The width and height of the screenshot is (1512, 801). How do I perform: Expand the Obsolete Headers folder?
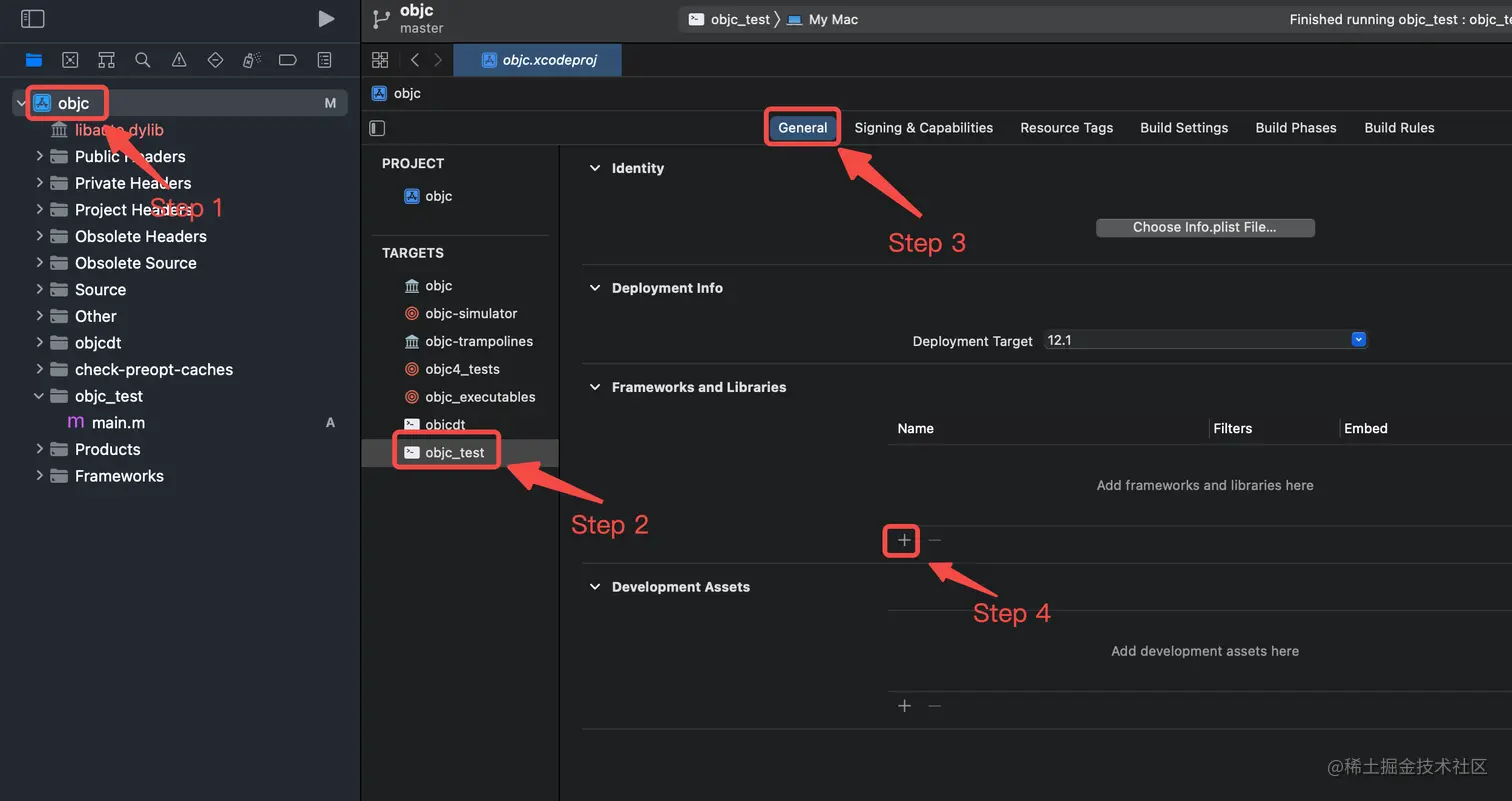(39, 236)
